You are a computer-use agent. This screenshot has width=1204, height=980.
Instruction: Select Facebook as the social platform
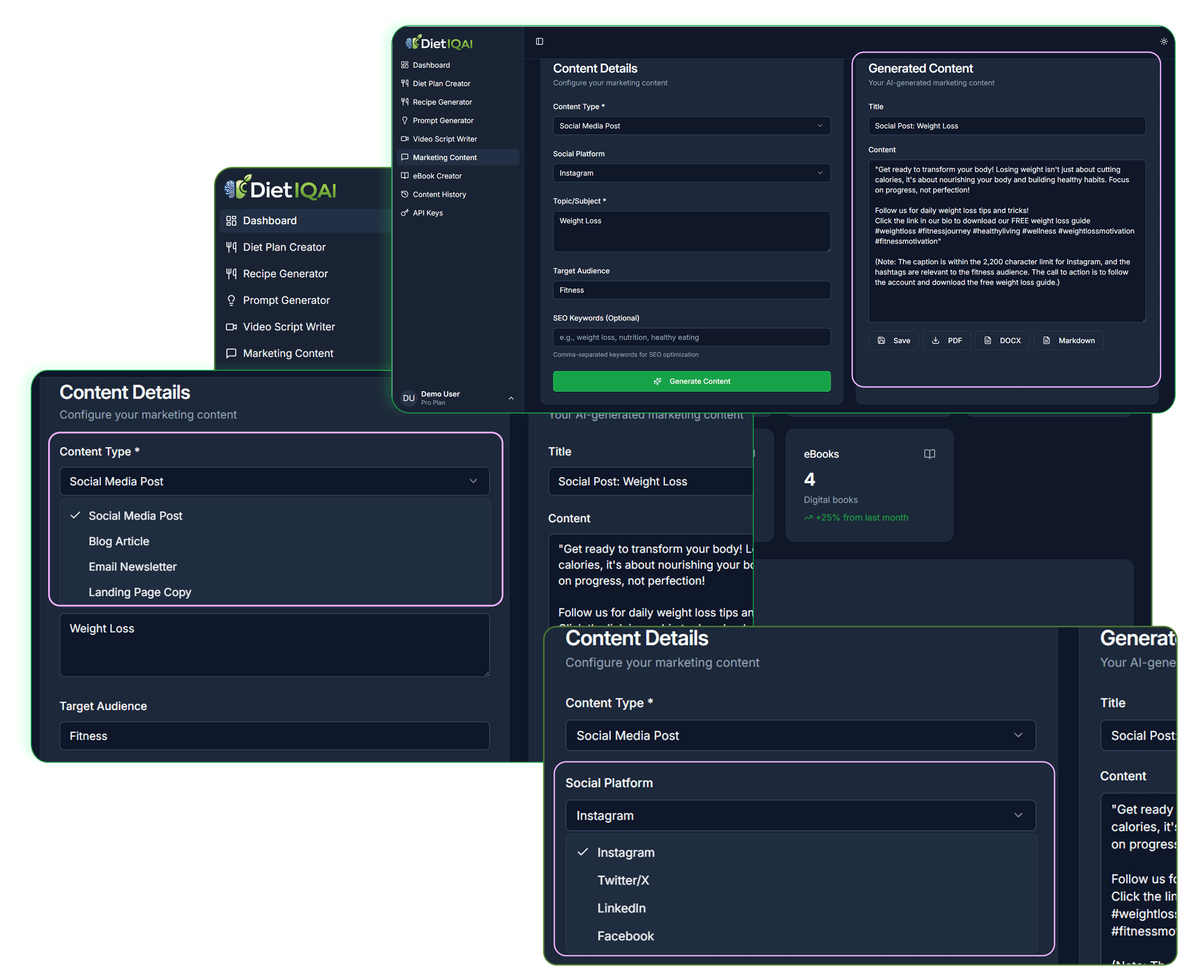click(x=625, y=936)
